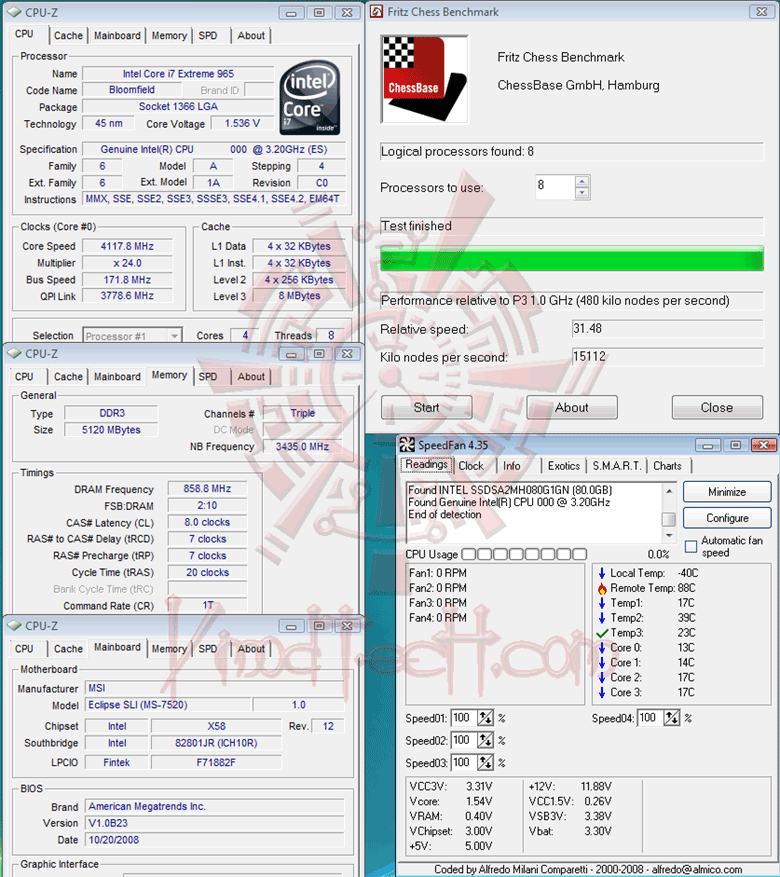Click the NB Frequency value 3435.0 MHz
Screen dimensions: 780x877
pyautogui.click(x=302, y=447)
